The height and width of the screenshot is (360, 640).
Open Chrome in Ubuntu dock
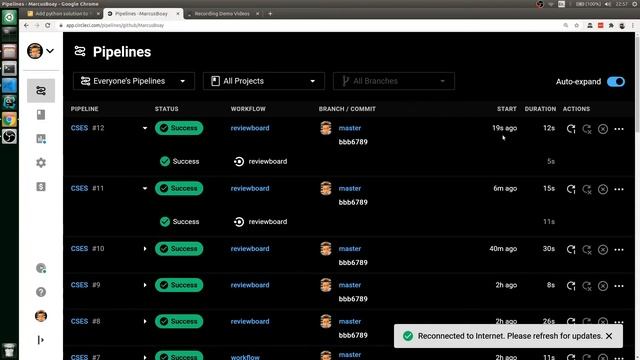(9, 120)
